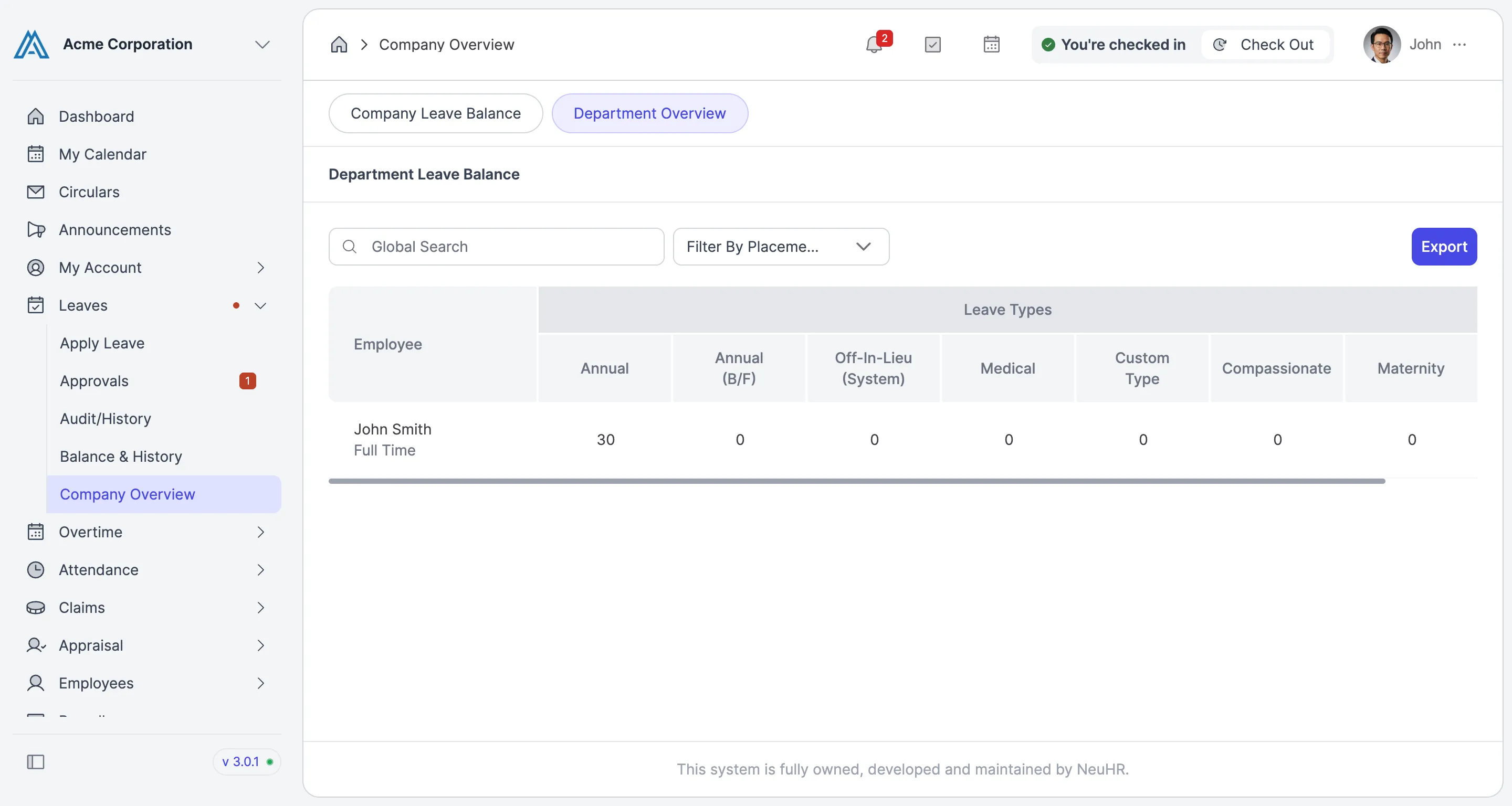The width and height of the screenshot is (1512, 806).
Task: Expand the Claims submenu chevron
Action: 261,607
